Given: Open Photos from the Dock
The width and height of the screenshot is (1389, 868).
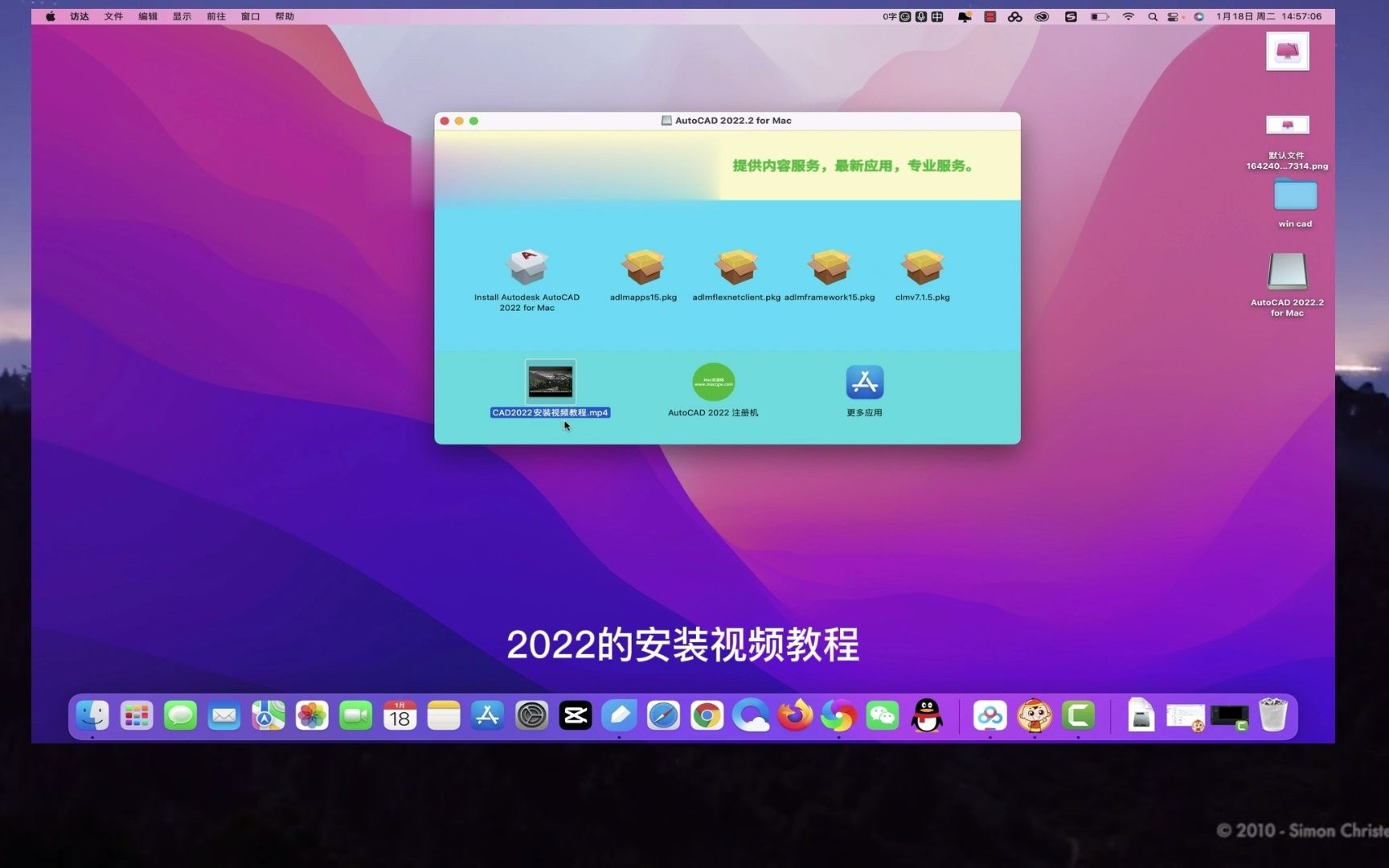Looking at the screenshot, I should tap(312, 715).
